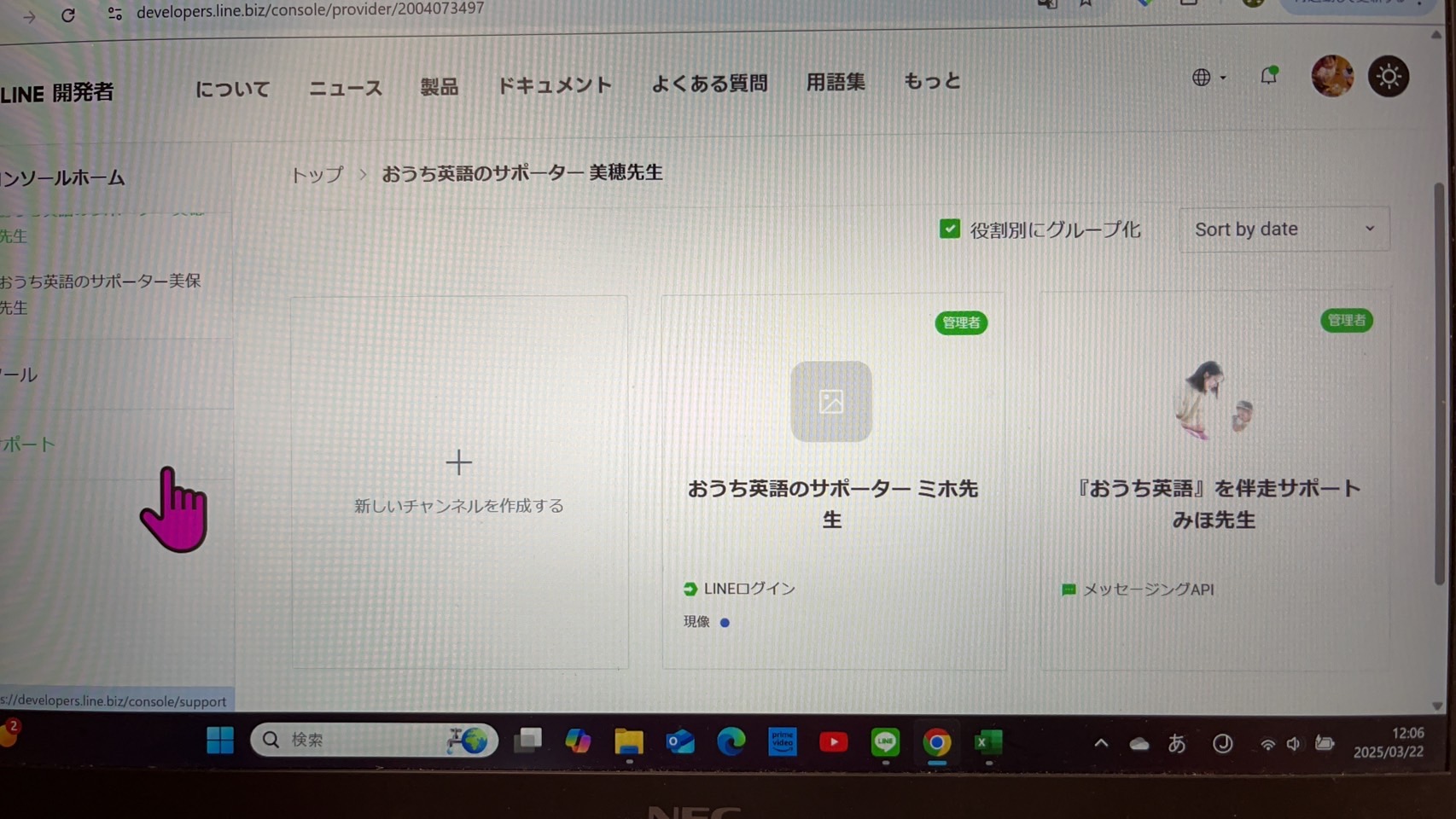The height and width of the screenshot is (819, 1456).
Task: Click the LINEログイン label text
Action: 749,589
